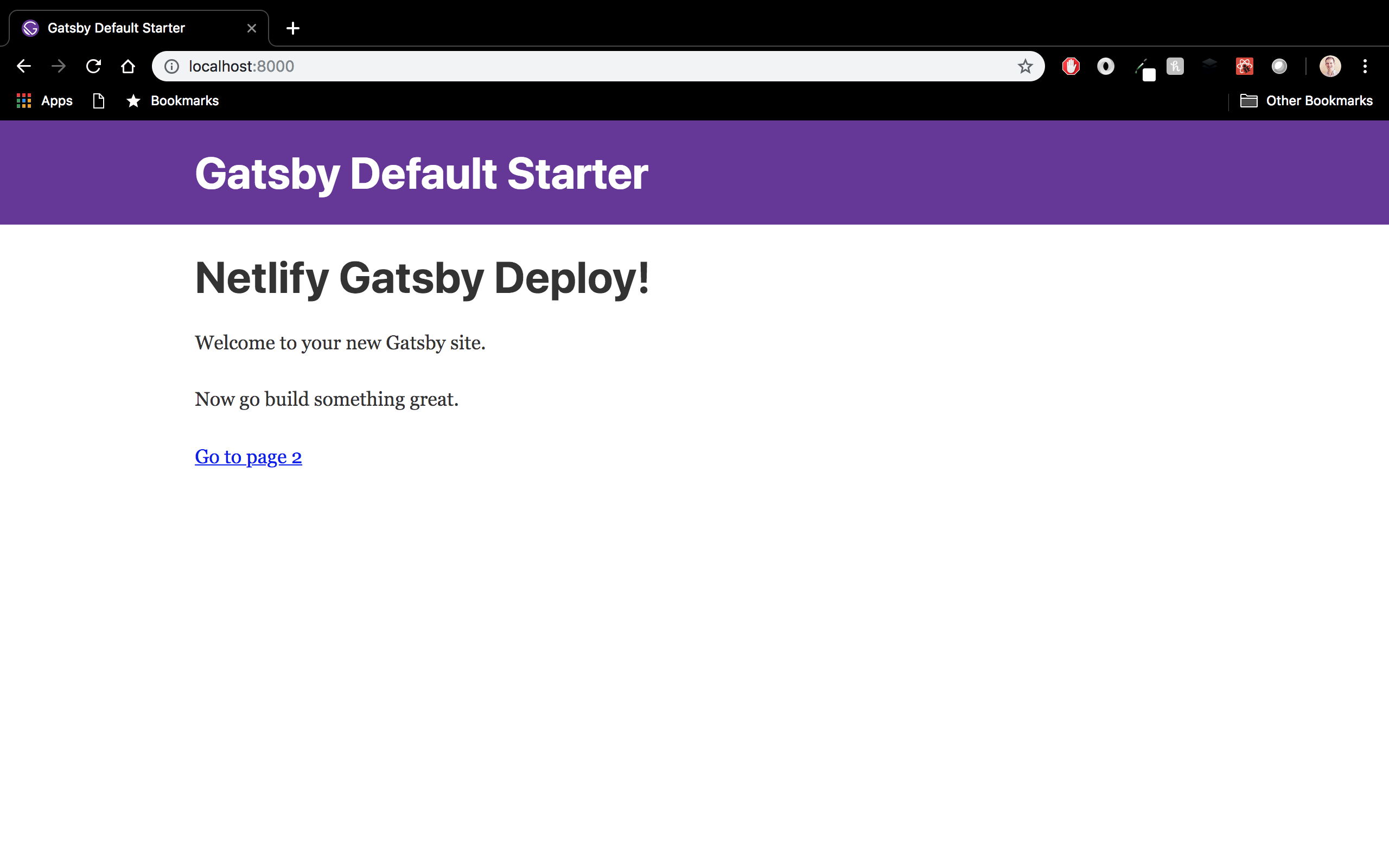Reload the localhost page
The image size is (1389, 868).
[x=93, y=66]
